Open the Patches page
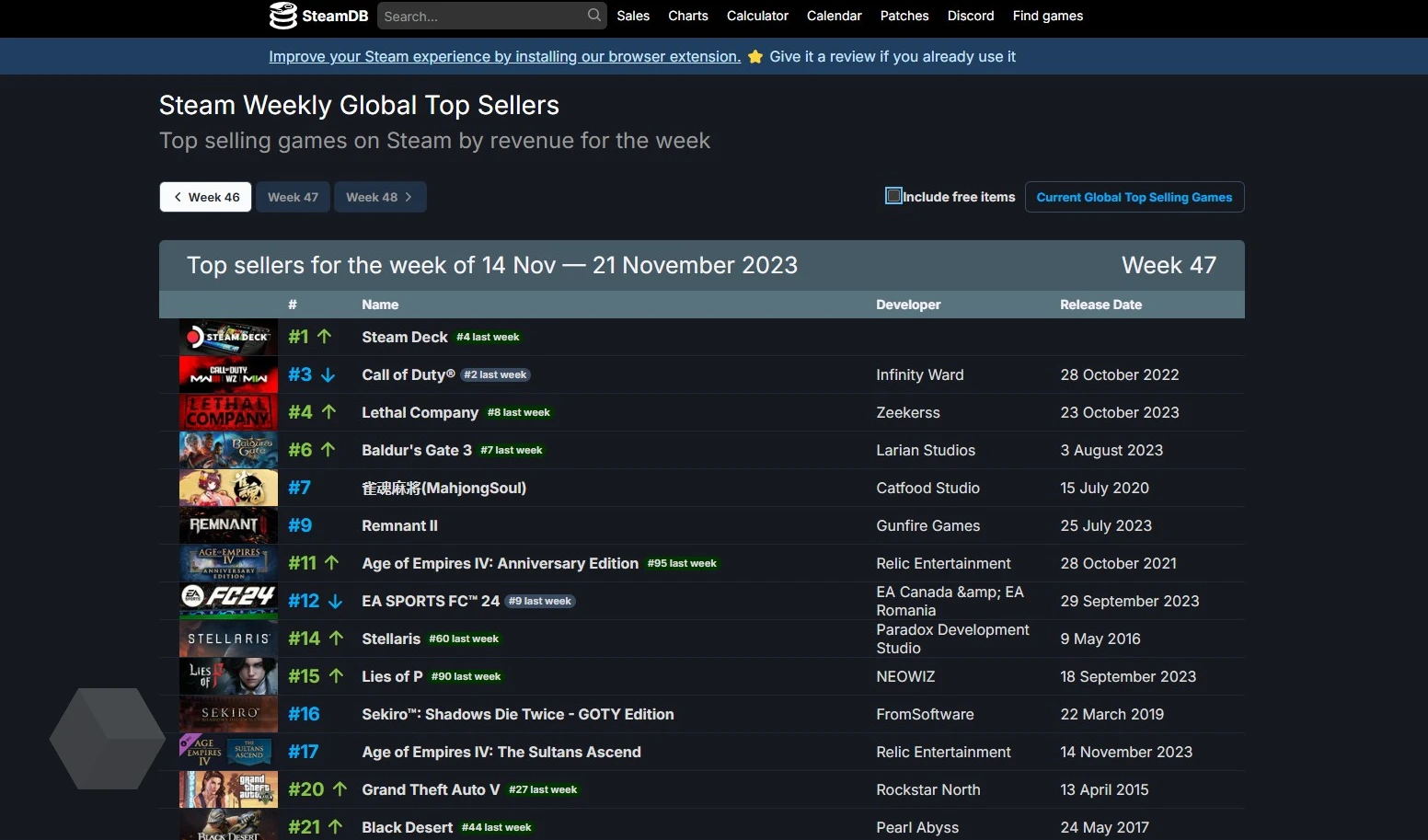Viewport: 1428px width, 840px height. (904, 16)
